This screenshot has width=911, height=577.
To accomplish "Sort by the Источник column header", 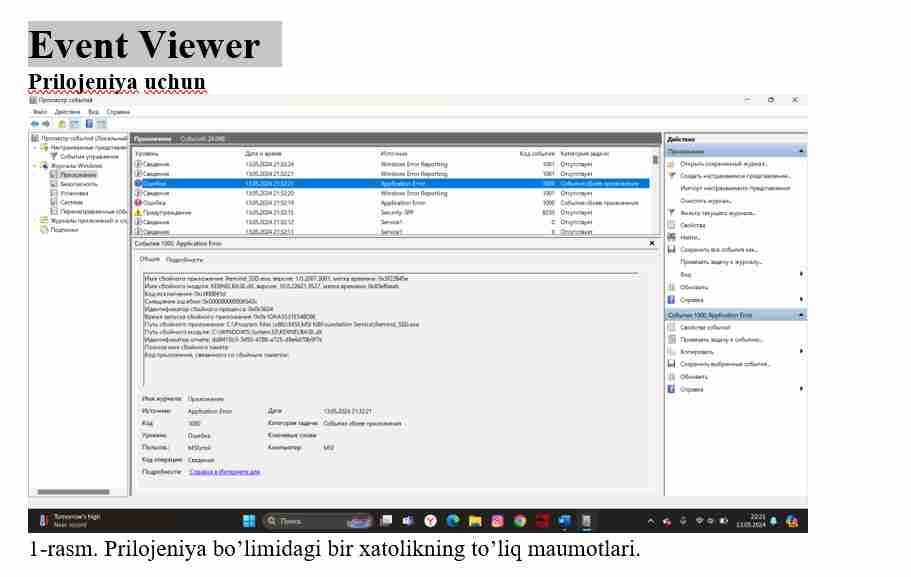I will click(394, 153).
